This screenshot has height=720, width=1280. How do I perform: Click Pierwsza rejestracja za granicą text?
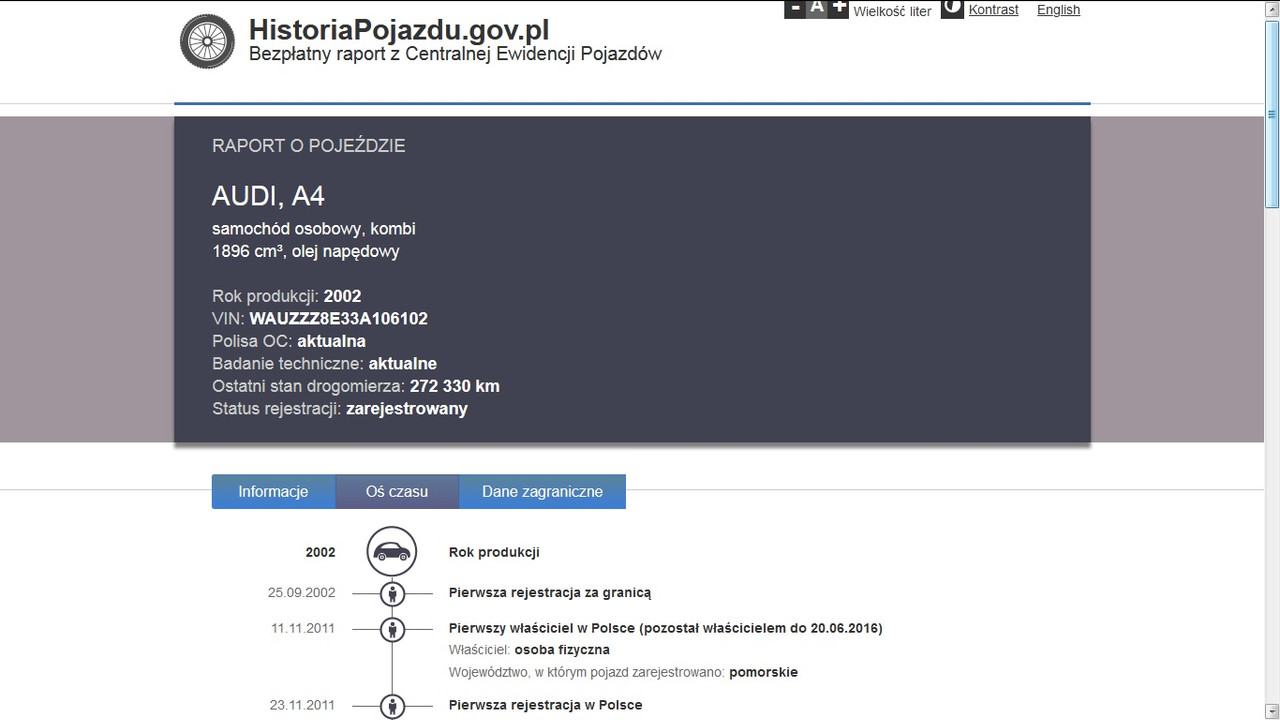click(x=550, y=593)
